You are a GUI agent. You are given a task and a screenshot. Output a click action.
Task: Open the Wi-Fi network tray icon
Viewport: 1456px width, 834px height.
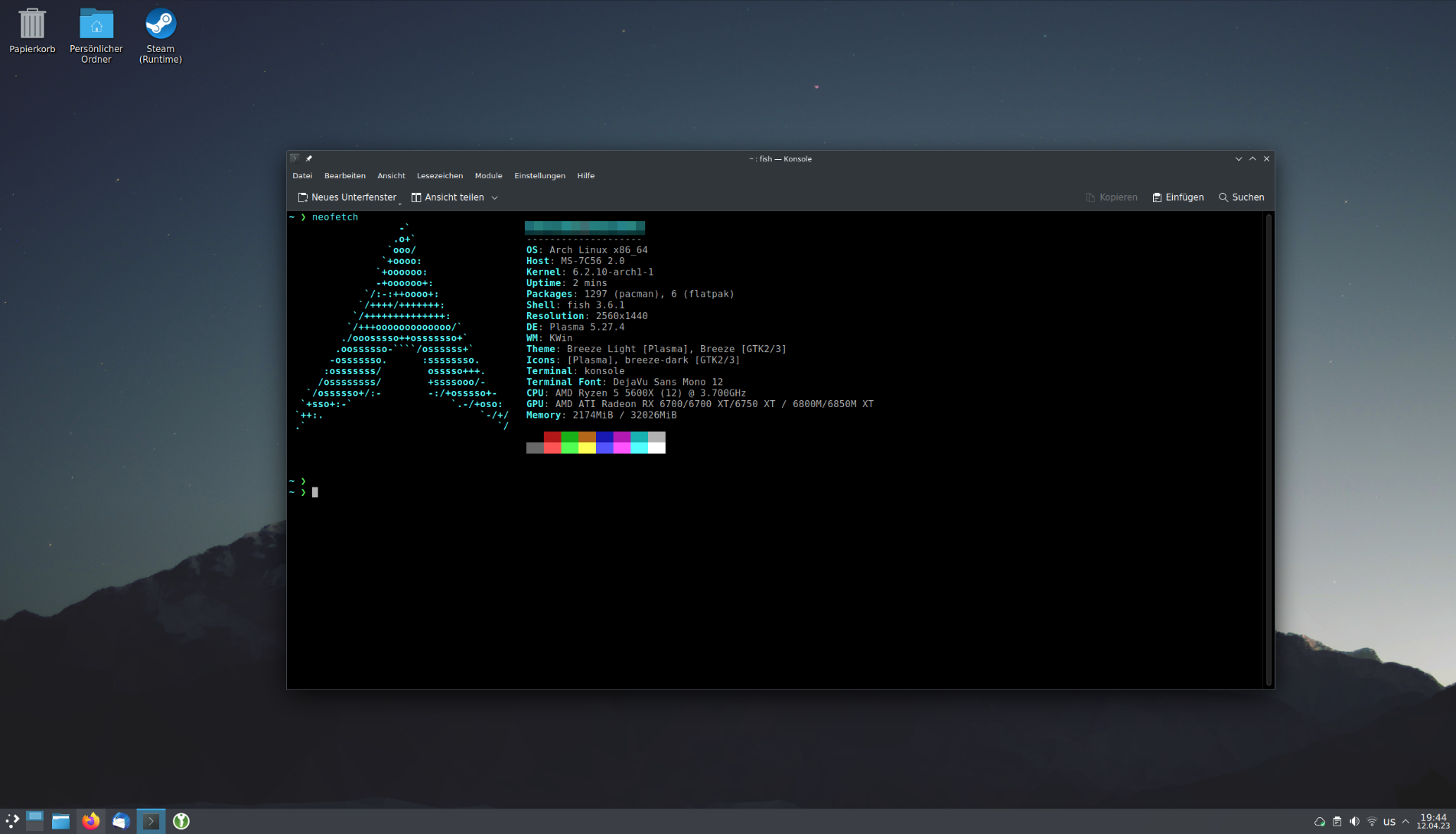1372,822
